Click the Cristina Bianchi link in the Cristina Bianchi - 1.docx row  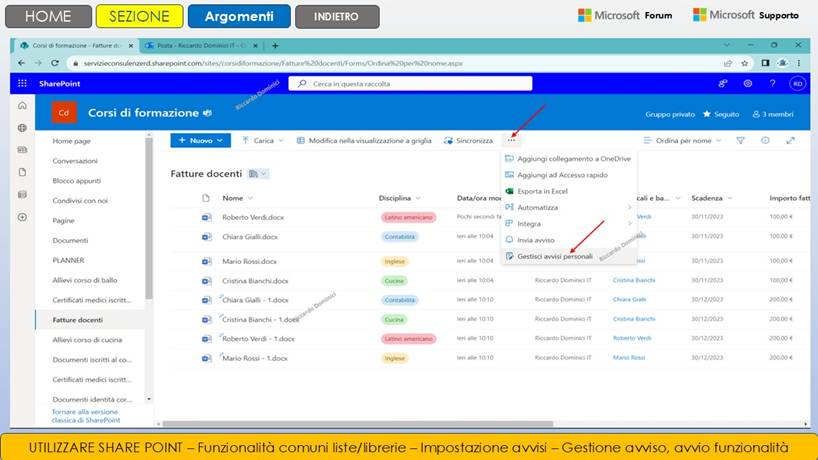tap(634, 319)
